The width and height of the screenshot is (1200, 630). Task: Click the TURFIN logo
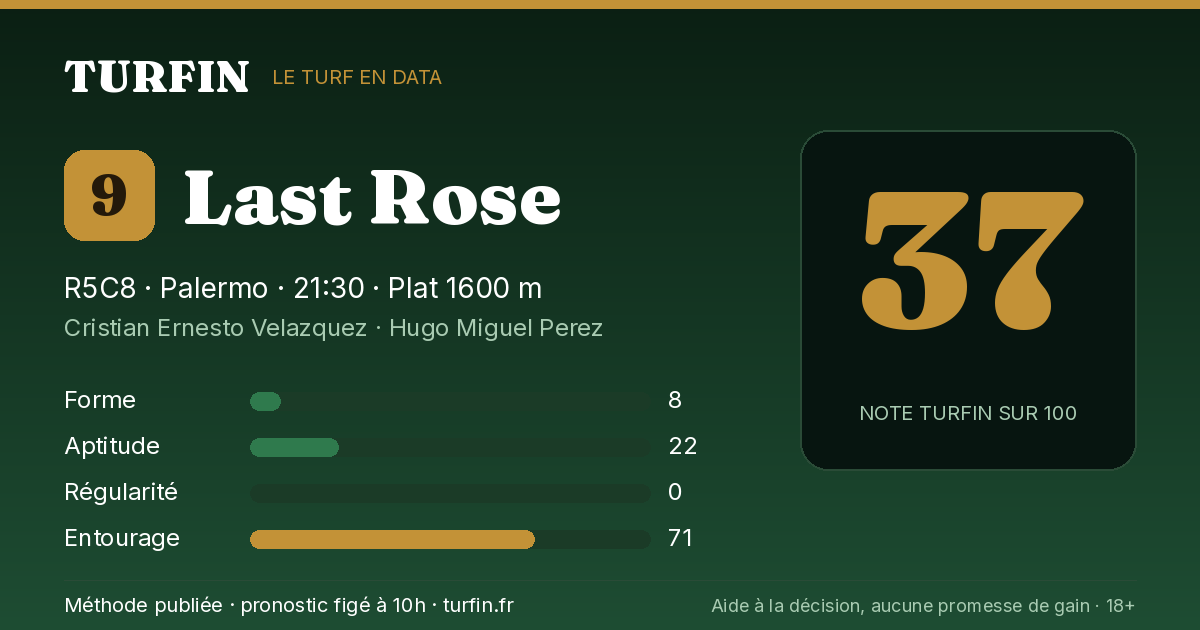click(x=156, y=77)
